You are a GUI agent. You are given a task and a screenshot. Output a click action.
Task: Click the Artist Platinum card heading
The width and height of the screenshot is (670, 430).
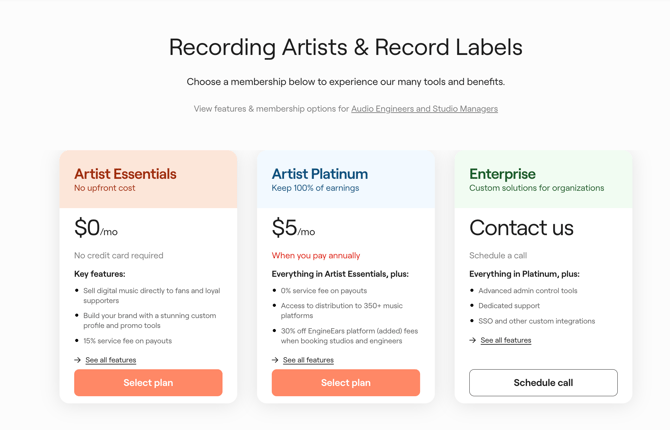[x=320, y=174]
